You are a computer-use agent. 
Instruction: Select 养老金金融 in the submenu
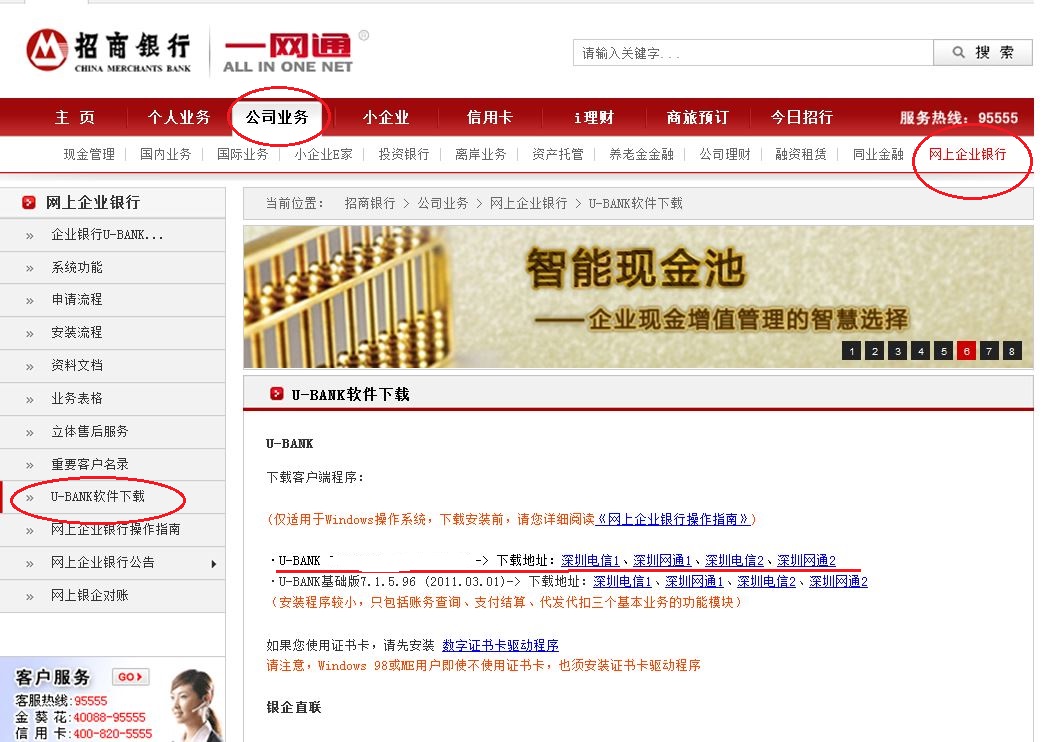click(641, 154)
